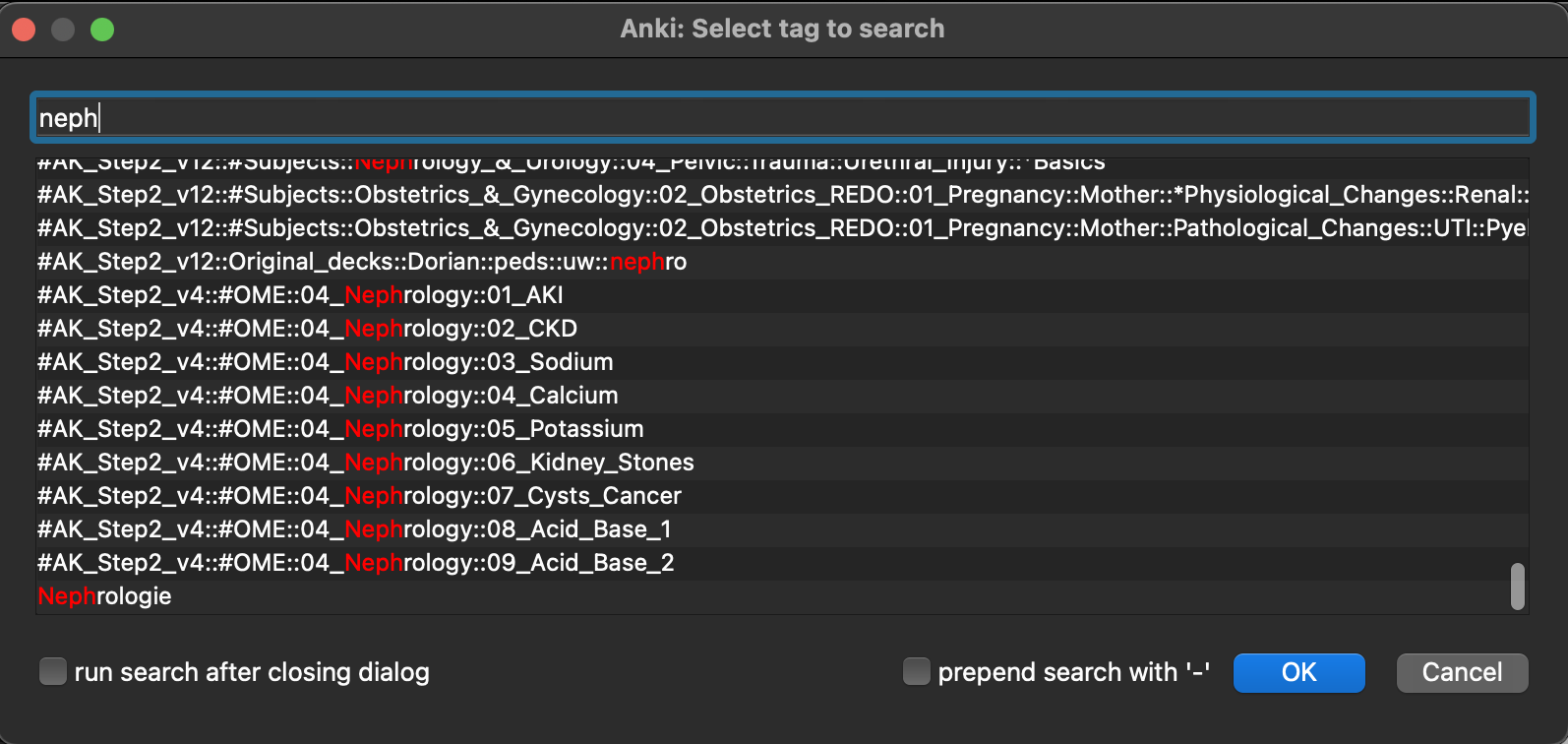Pick the Pathological_Changes::UTI tag
1568x744 pixels.
(x=782, y=228)
